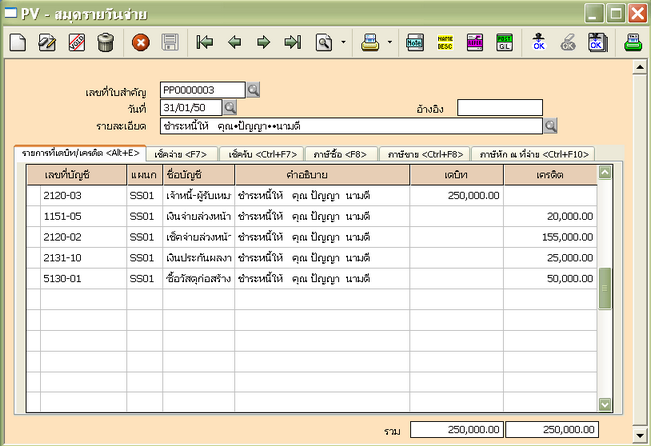Viewport: 651px width, 446px height.
Task: Click the New document toolbar icon
Action: pyautogui.click(x=18, y=42)
